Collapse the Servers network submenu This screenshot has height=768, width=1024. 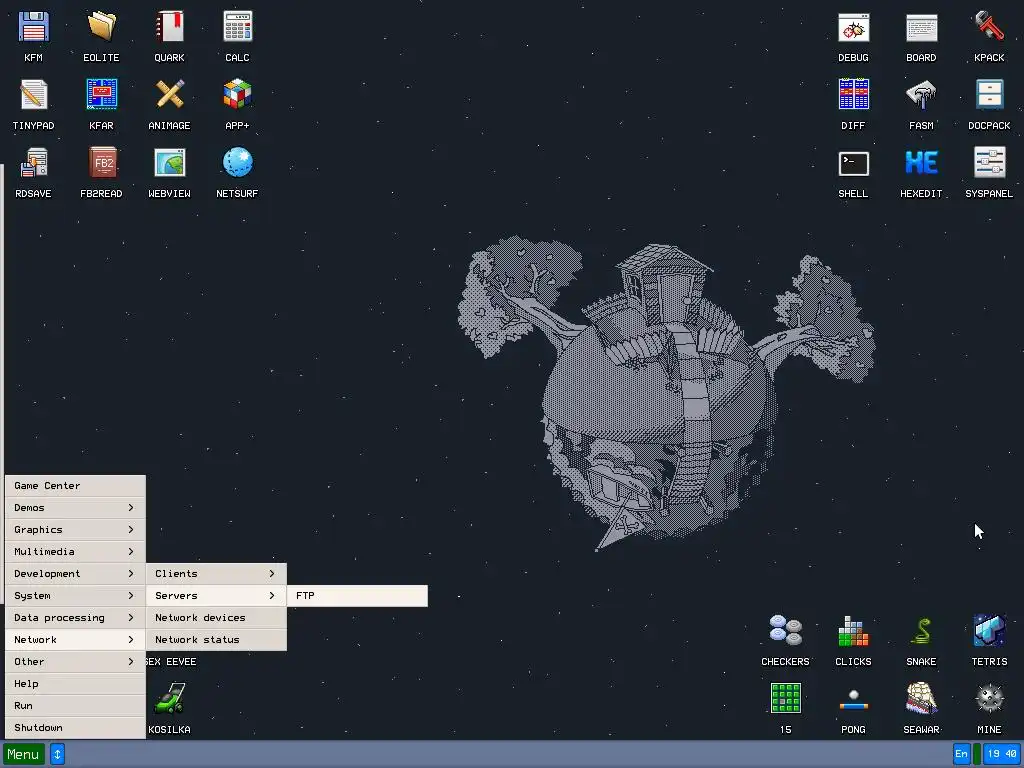[216, 596]
